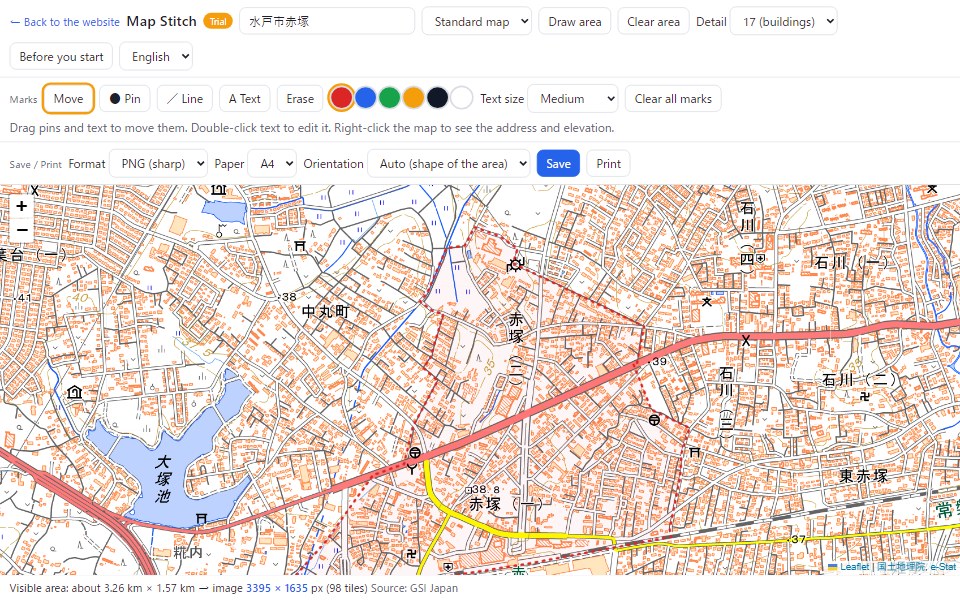Click the 東赤塚 label on the map
This screenshot has height=600, width=960.
tap(863, 476)
